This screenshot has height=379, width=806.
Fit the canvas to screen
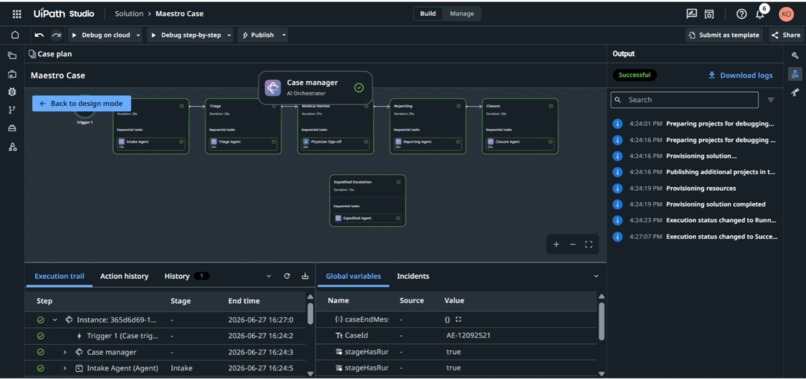pyautogui.click(x=589, y=245)
